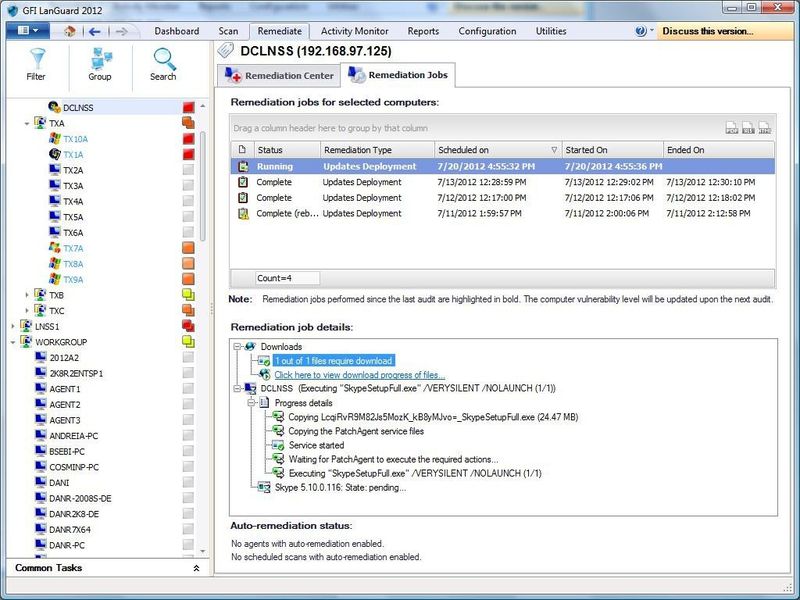Open the Search tool
Viewport: 800px width, 600px height.
[x=163, y=65]
